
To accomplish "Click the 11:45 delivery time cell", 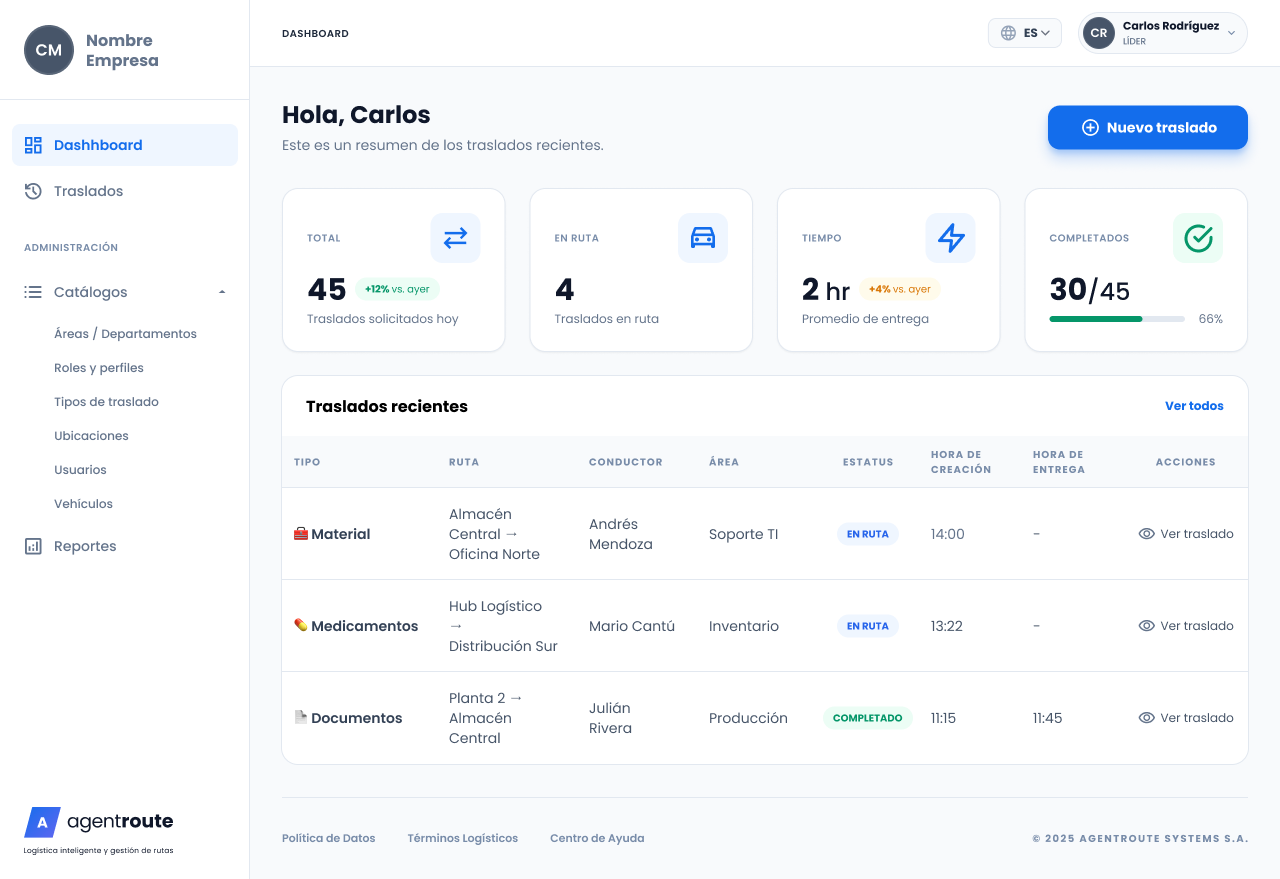I will pos(1047,718).
